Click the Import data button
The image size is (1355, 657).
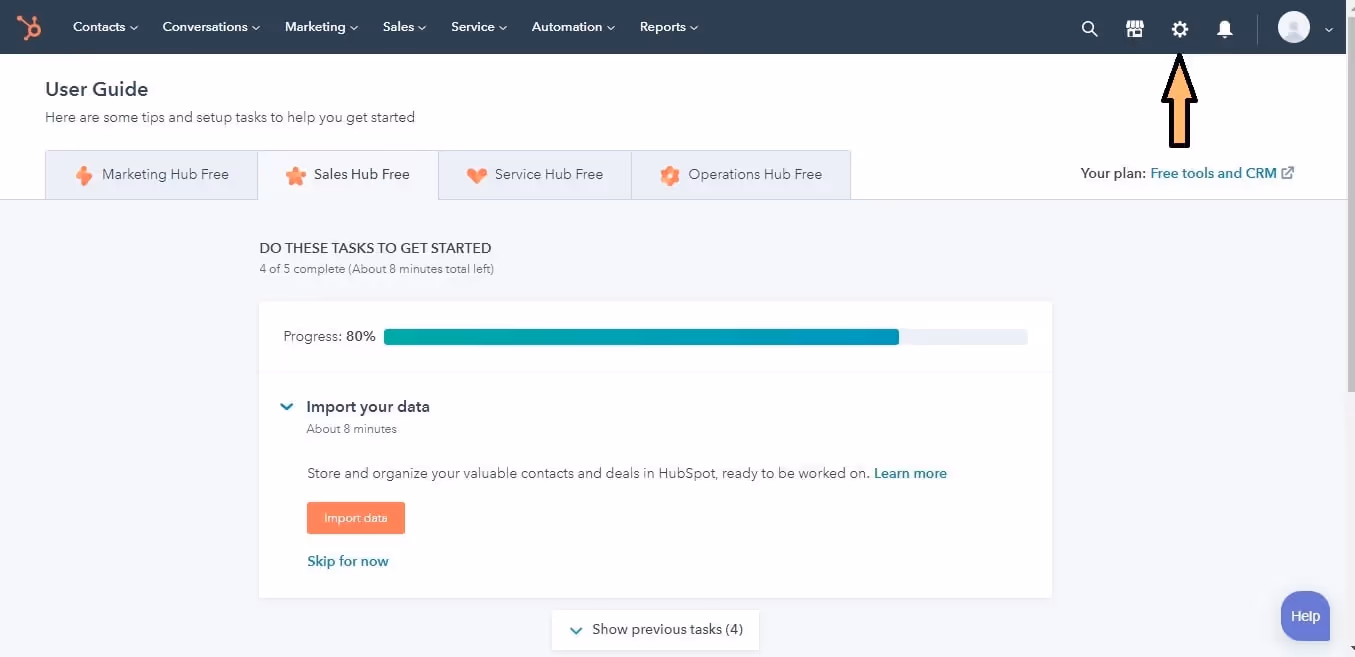[355, 518]
